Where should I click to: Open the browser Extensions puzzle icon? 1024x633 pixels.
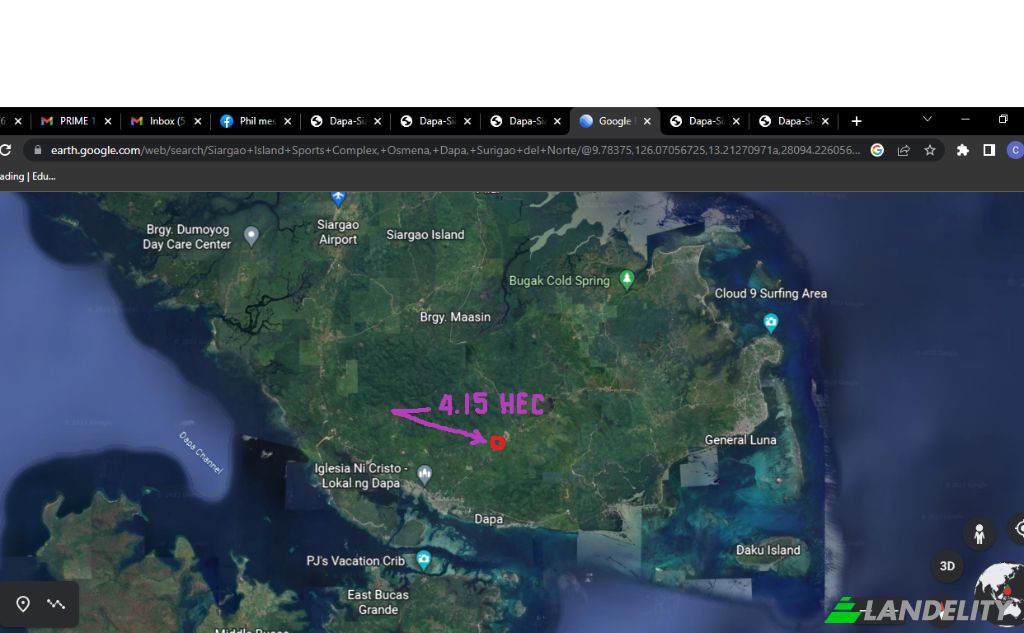(963, 150)
